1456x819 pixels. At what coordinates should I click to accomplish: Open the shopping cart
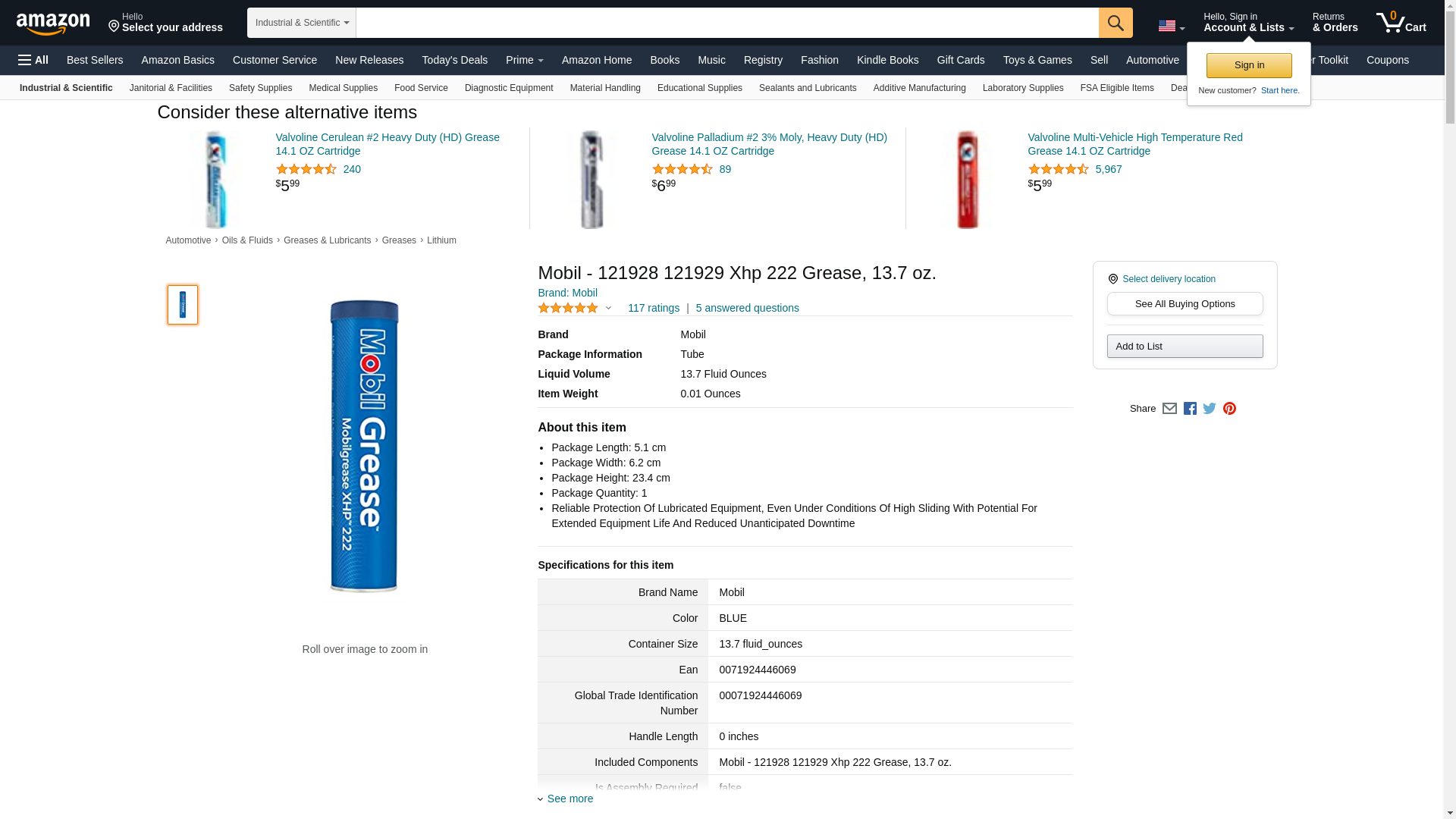pyautogui.click(x=1401, y=23)
